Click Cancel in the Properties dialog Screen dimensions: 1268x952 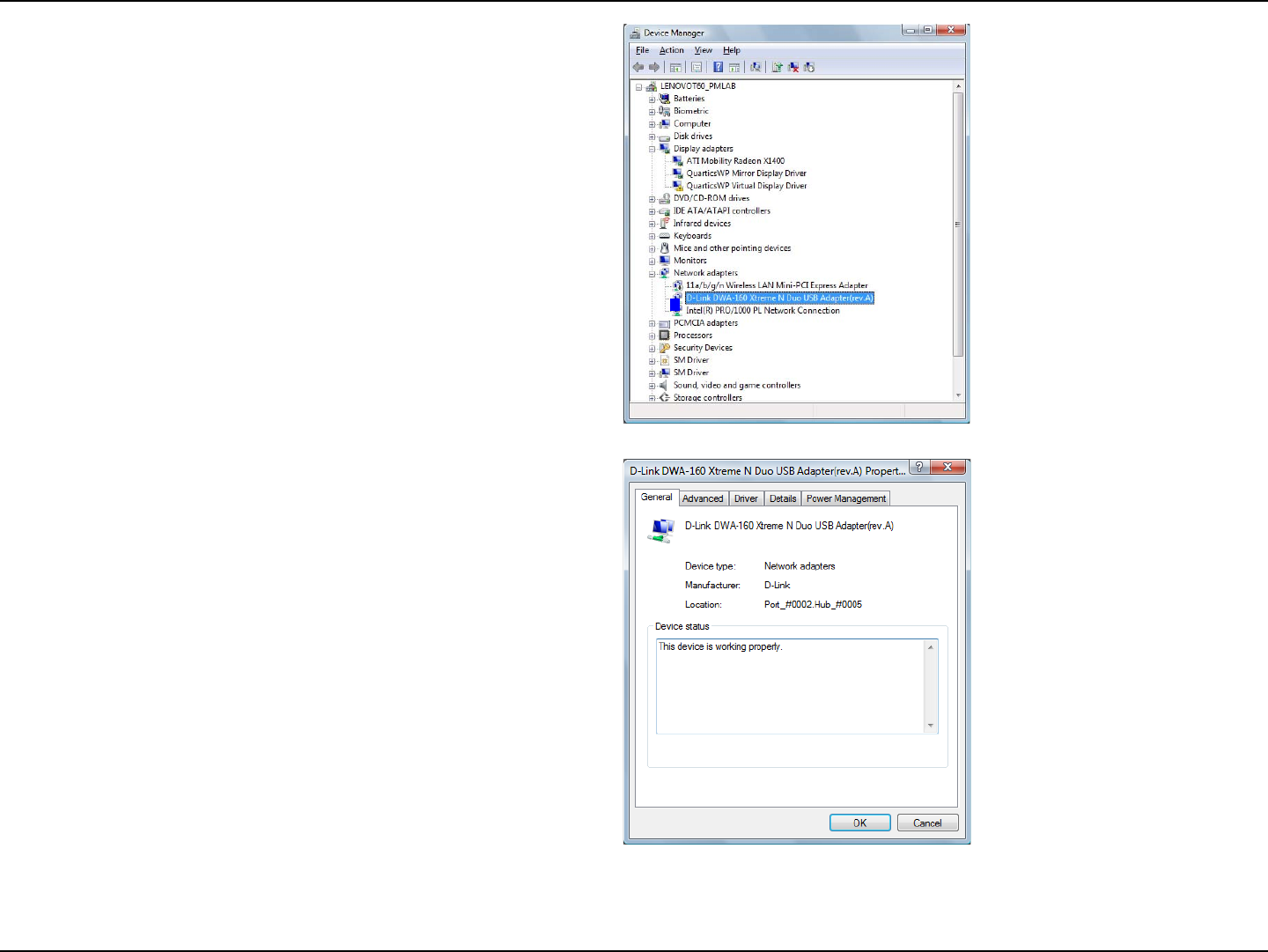[927, 823]
